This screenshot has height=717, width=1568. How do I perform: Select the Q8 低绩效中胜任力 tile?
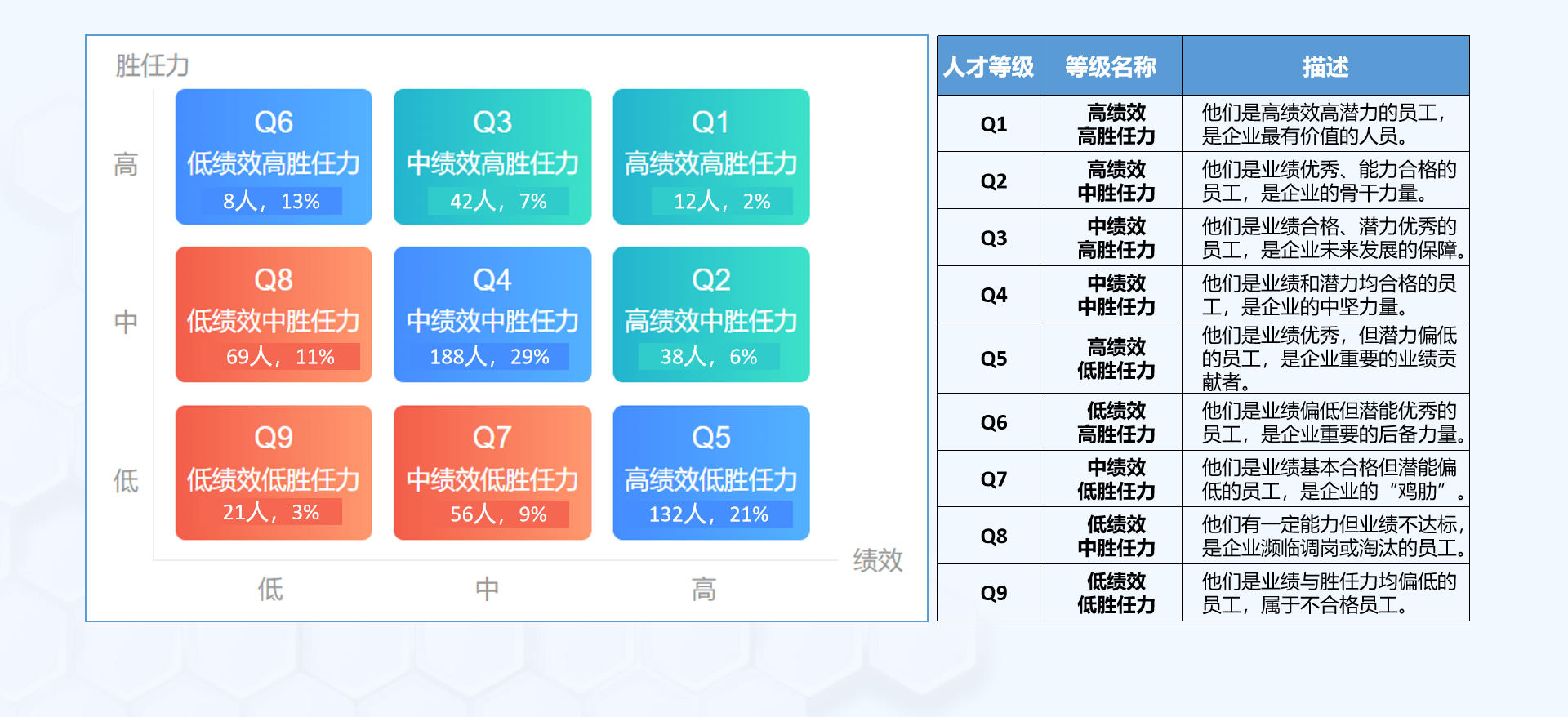(x=273, y=313)
